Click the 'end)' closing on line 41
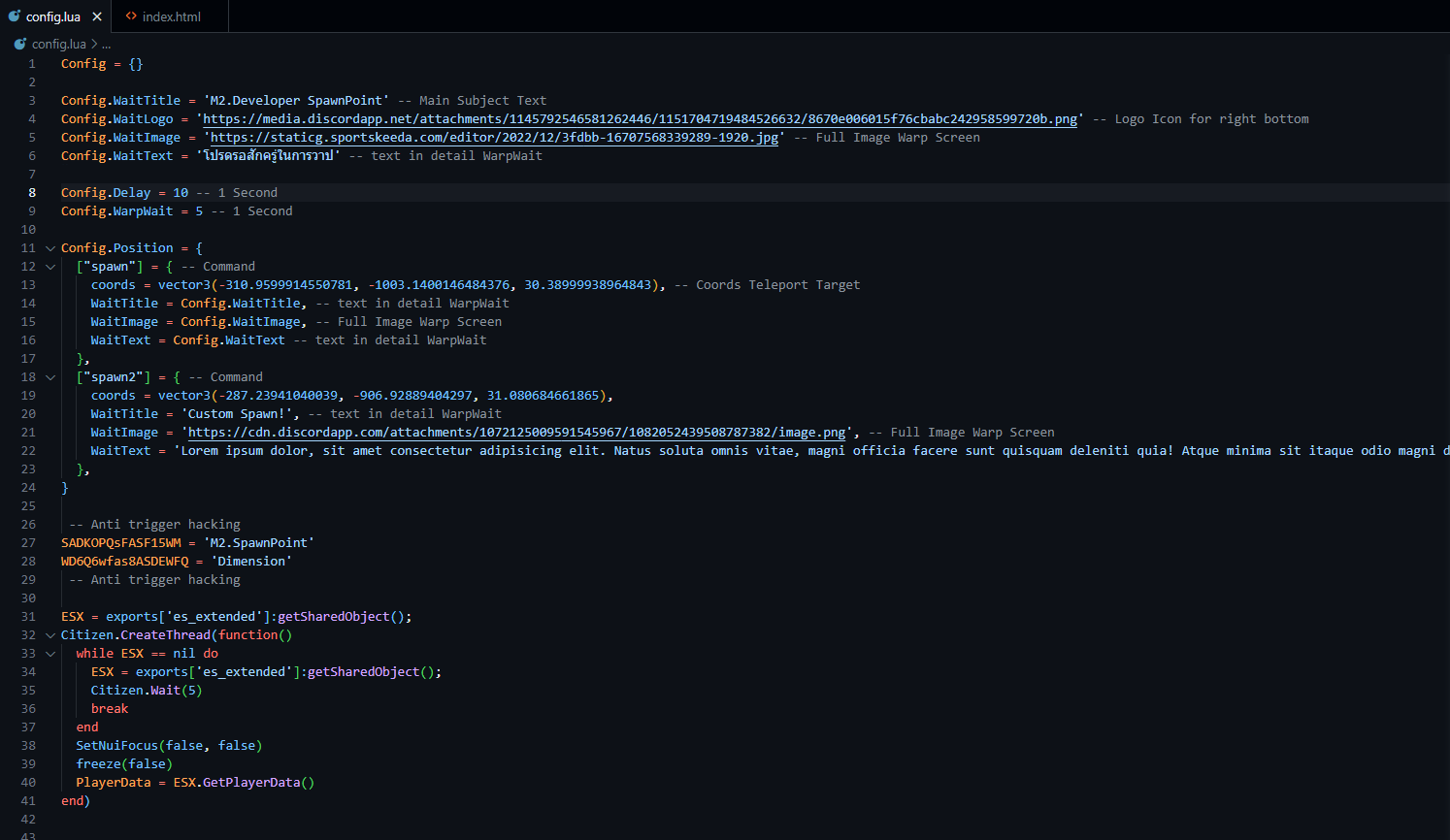The image size is (1450, 840). coord(76,801)
